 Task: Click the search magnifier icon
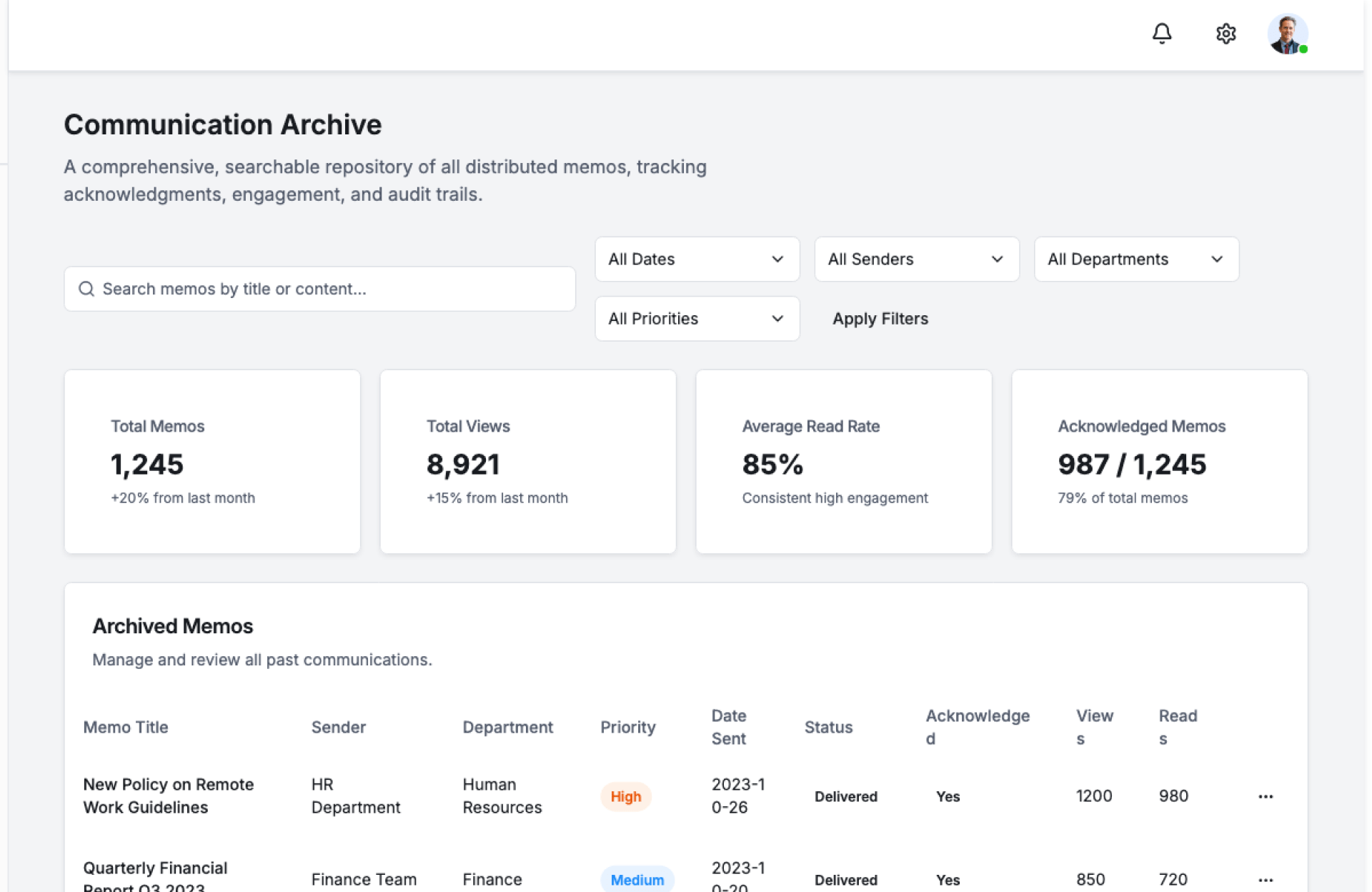pyautogui.click(x=86, y=289)
